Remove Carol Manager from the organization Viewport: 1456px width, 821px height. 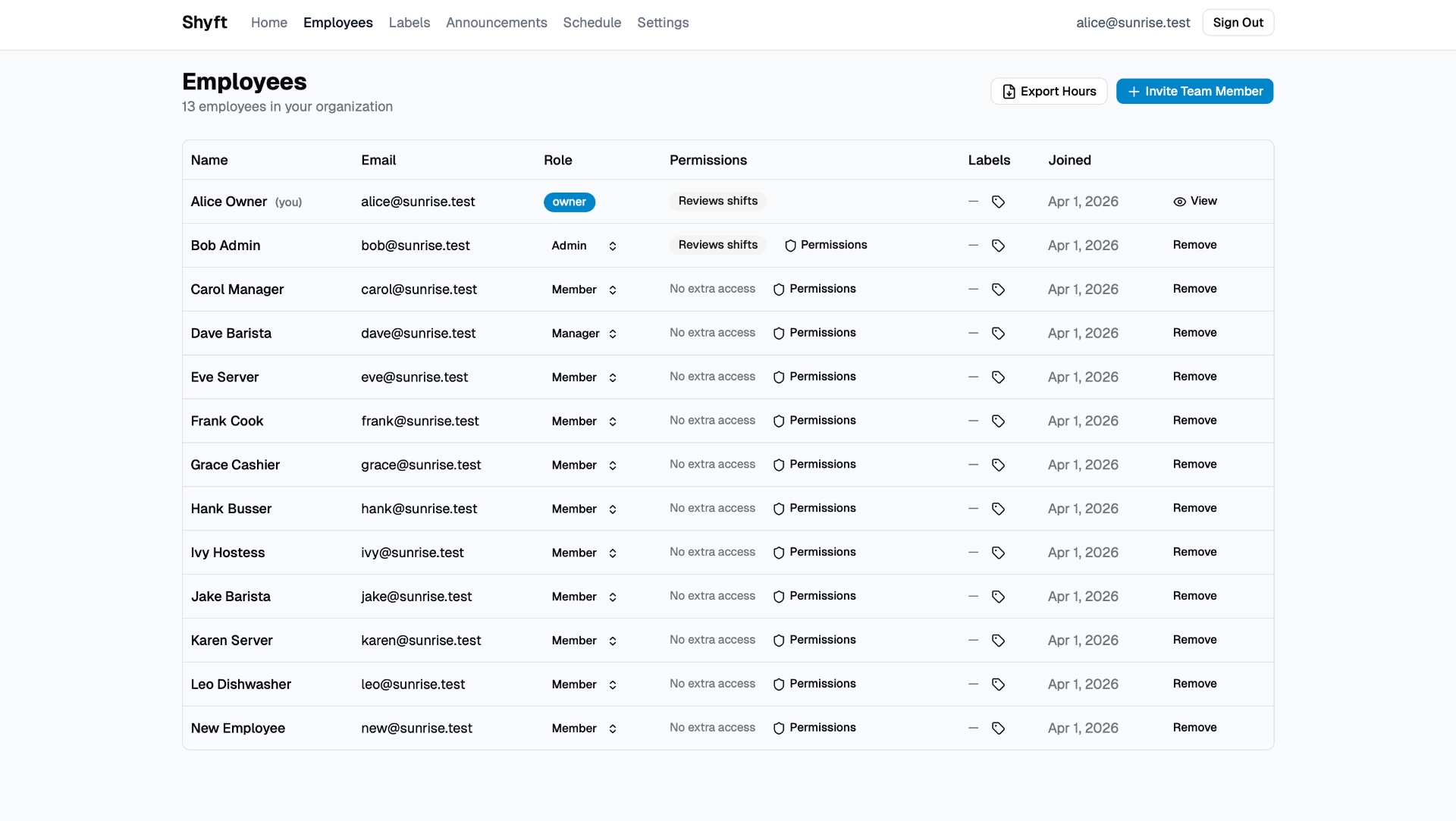tap(1195, 289)
